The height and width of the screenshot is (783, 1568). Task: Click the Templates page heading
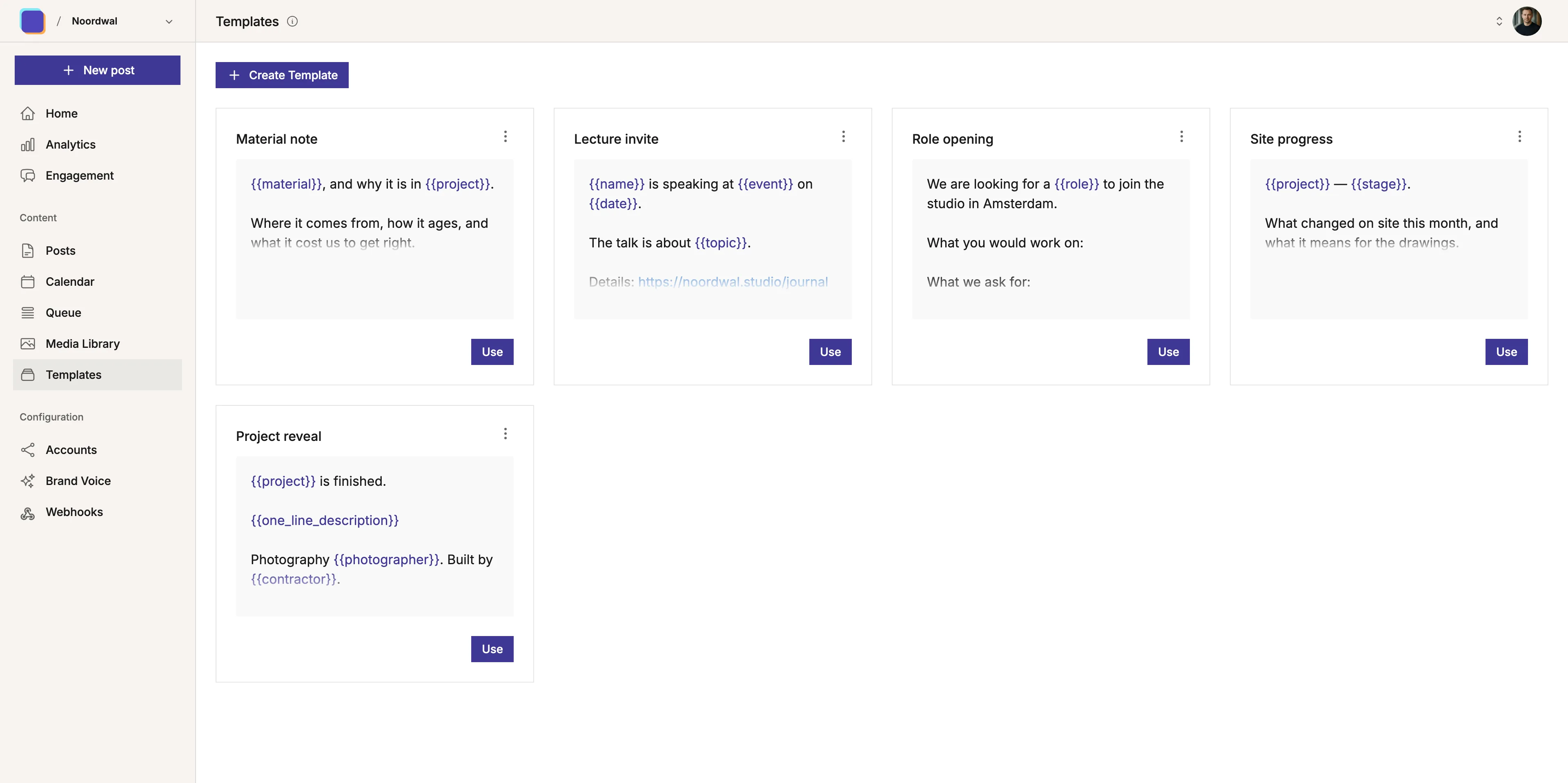pyautogui.click(x=247, y=21)
